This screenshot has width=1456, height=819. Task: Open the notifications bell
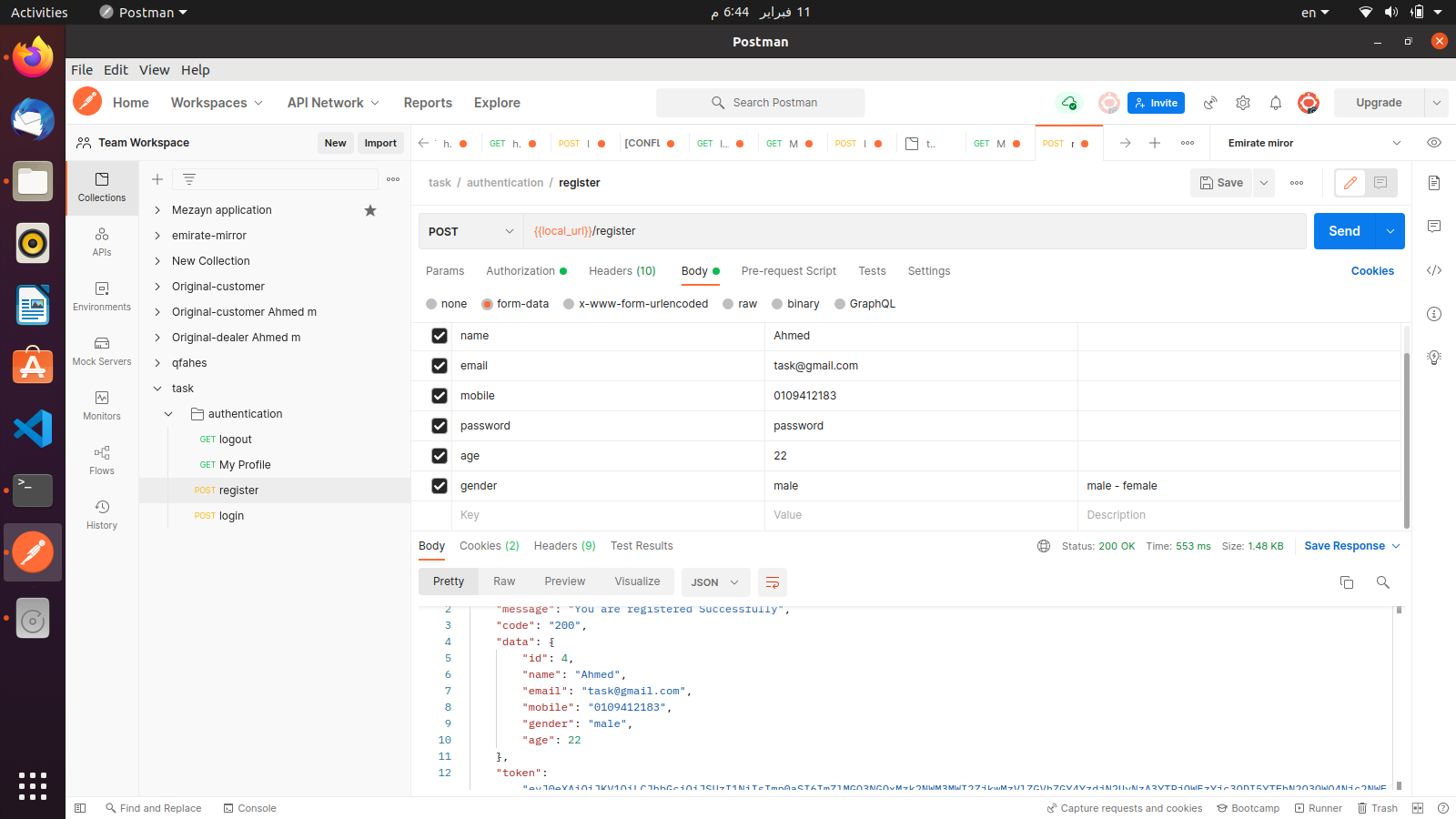(1276, 103)
